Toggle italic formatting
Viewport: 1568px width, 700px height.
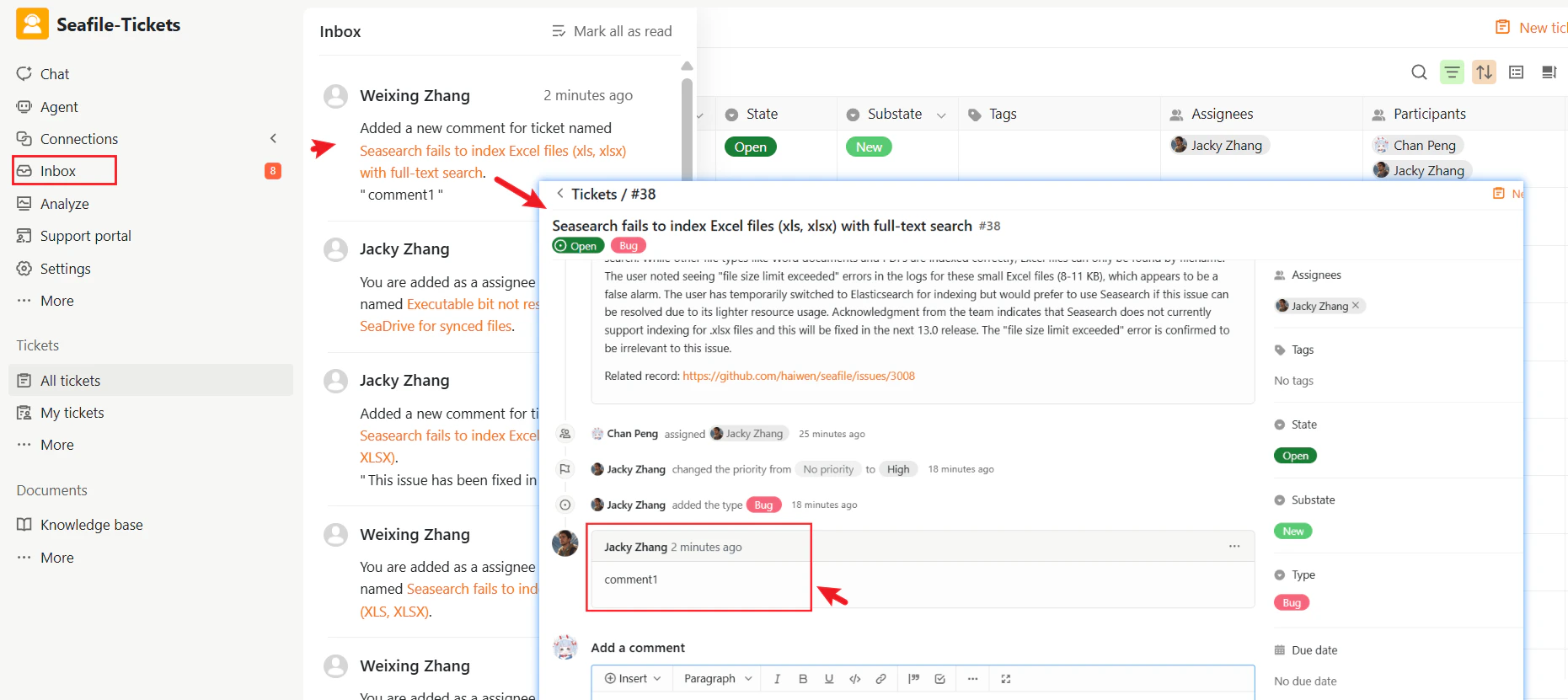pyautogui.click(x=777, y=679)
